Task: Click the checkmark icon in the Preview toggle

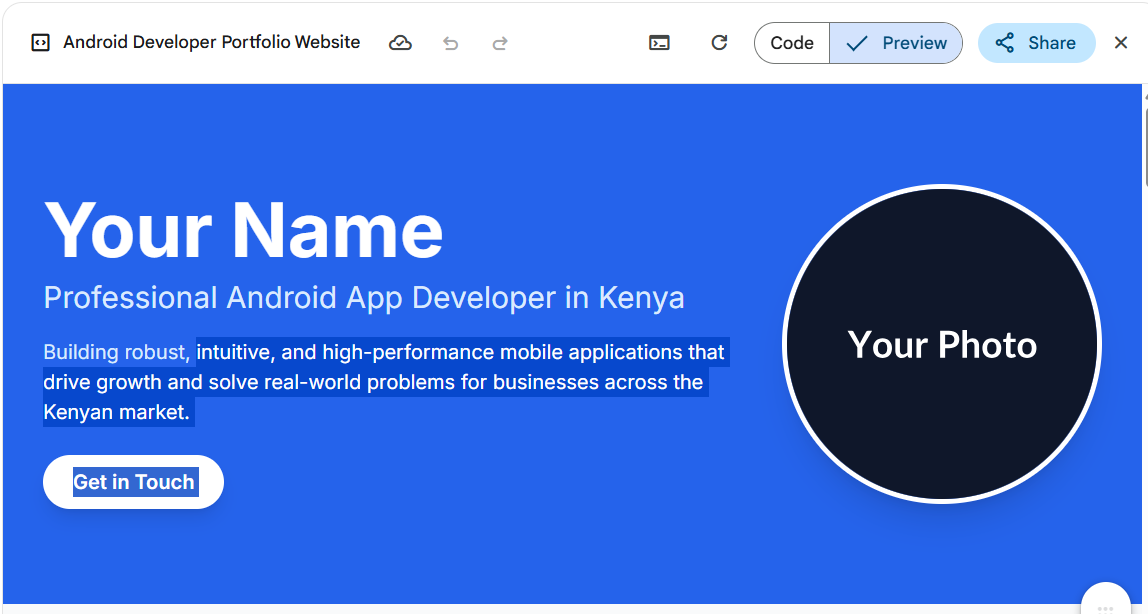Action: click(857, 43)
